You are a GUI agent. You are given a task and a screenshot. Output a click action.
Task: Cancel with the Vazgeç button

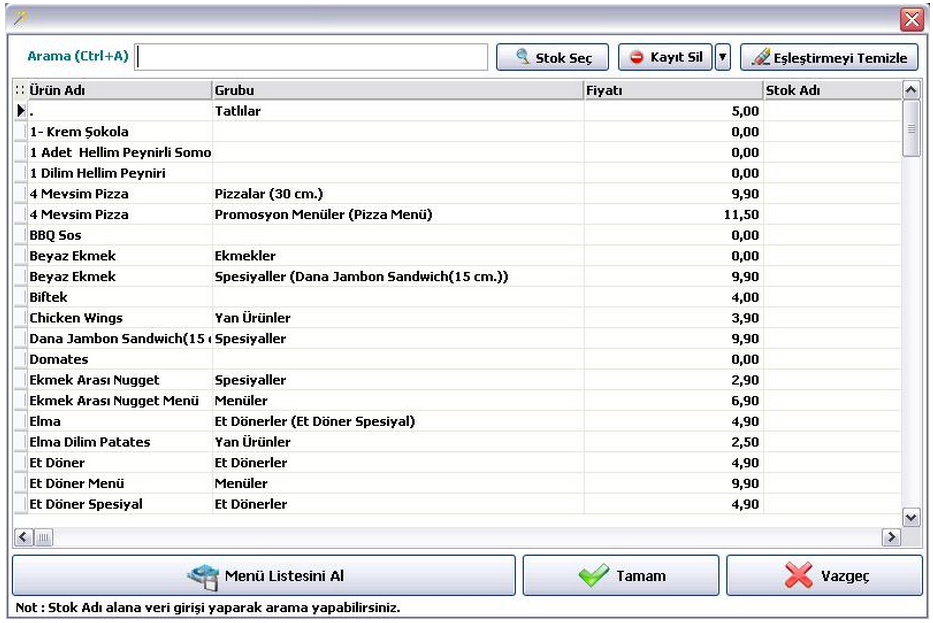[824, 575]
